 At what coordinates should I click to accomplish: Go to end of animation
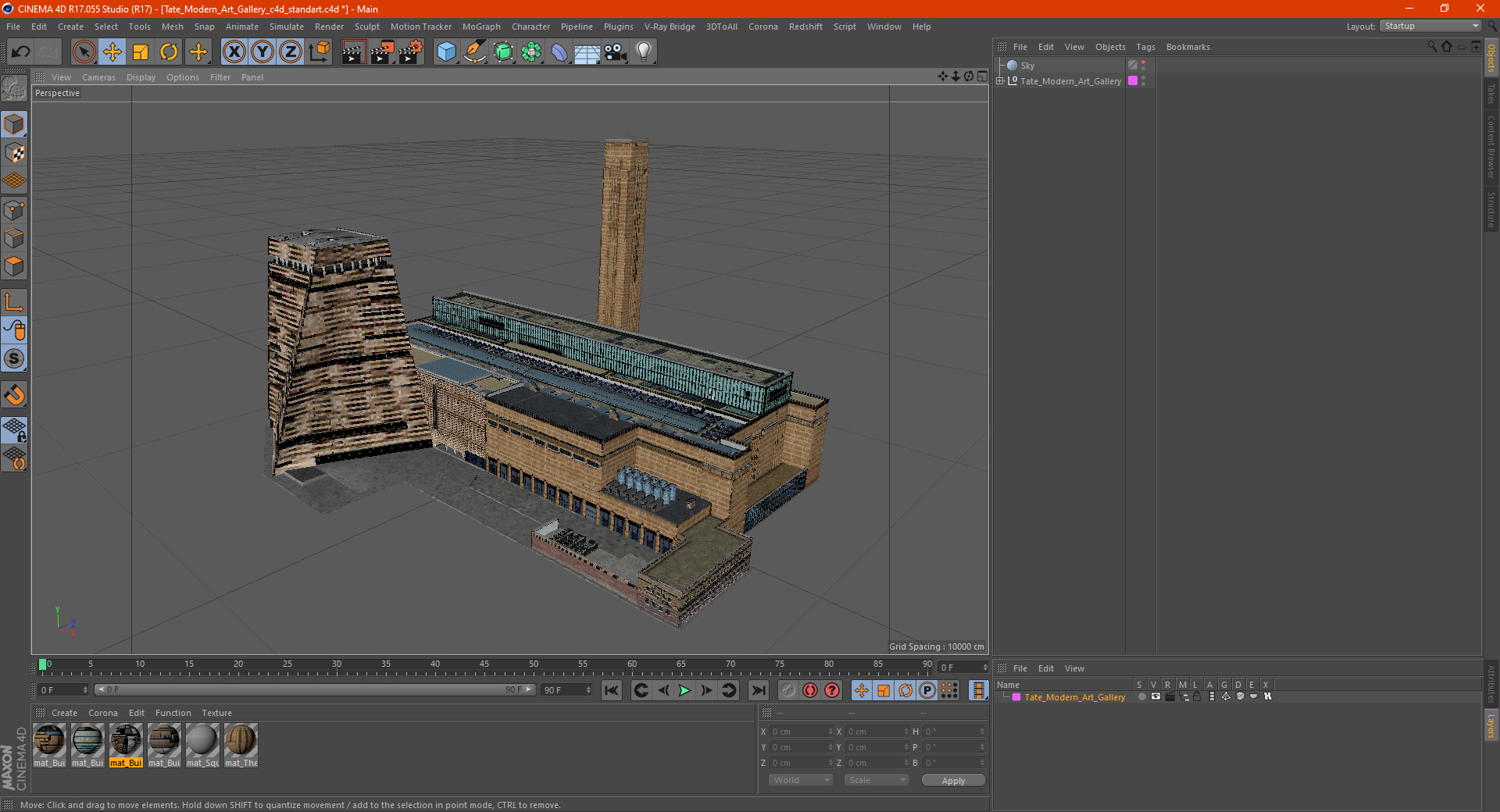pyautogui.click(x=758, y=690)
